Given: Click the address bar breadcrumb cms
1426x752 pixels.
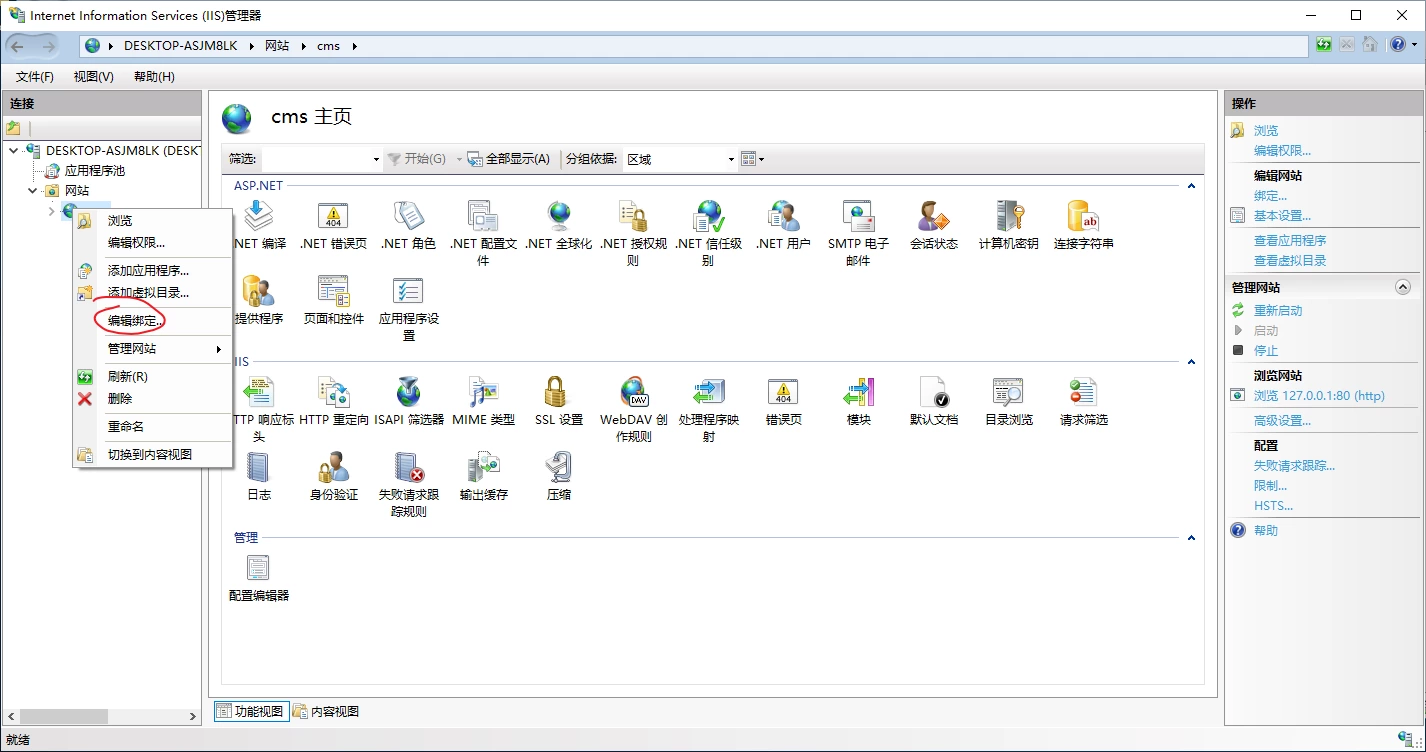Looking at the screenshot, I should pyautogui.click(x=328, y=46).
